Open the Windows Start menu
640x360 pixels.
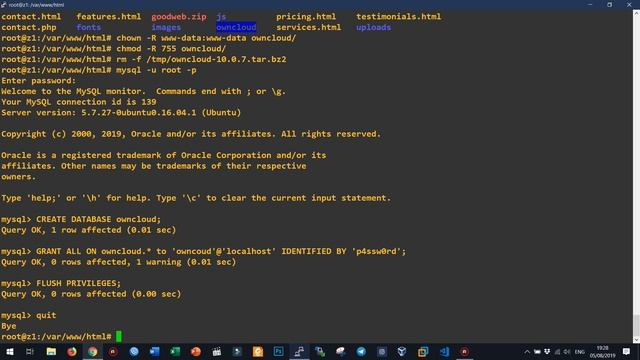click(x=9, y=351)
